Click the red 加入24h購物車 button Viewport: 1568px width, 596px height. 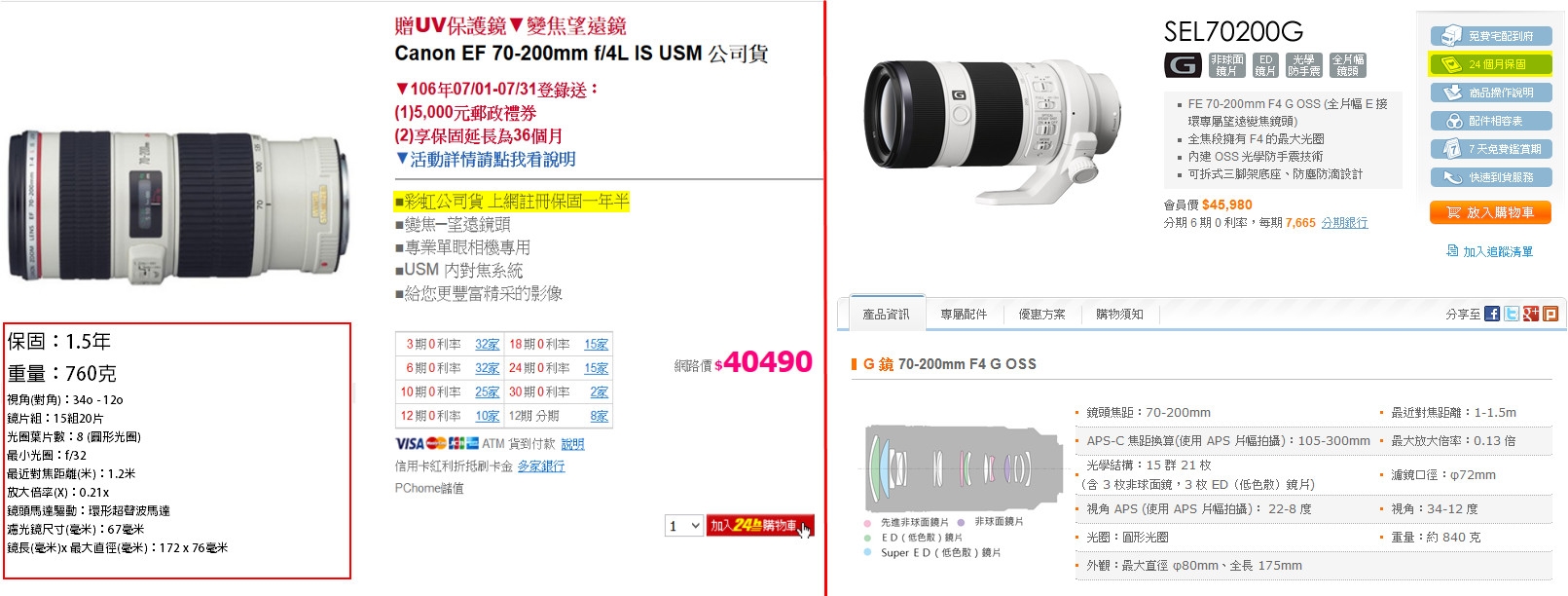759,526
